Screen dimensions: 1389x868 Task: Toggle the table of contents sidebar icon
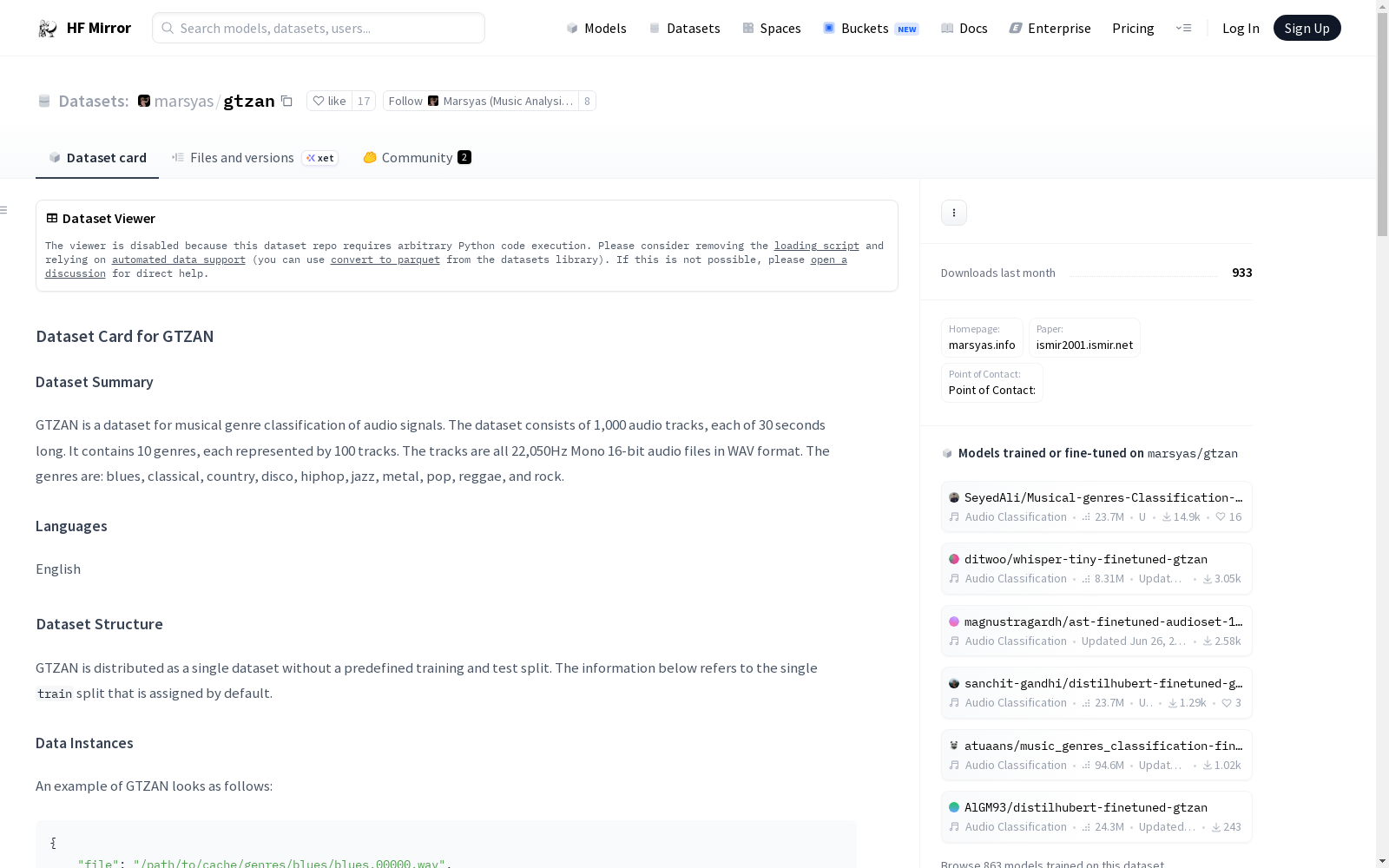tap(4, 210)
